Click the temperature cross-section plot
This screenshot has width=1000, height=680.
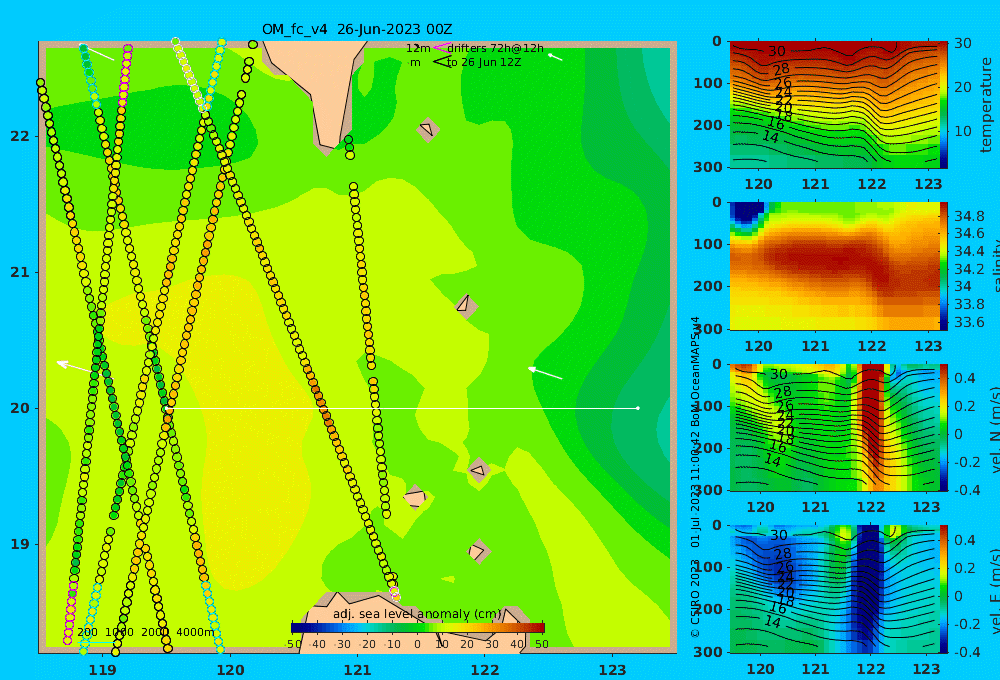[834, 105]
